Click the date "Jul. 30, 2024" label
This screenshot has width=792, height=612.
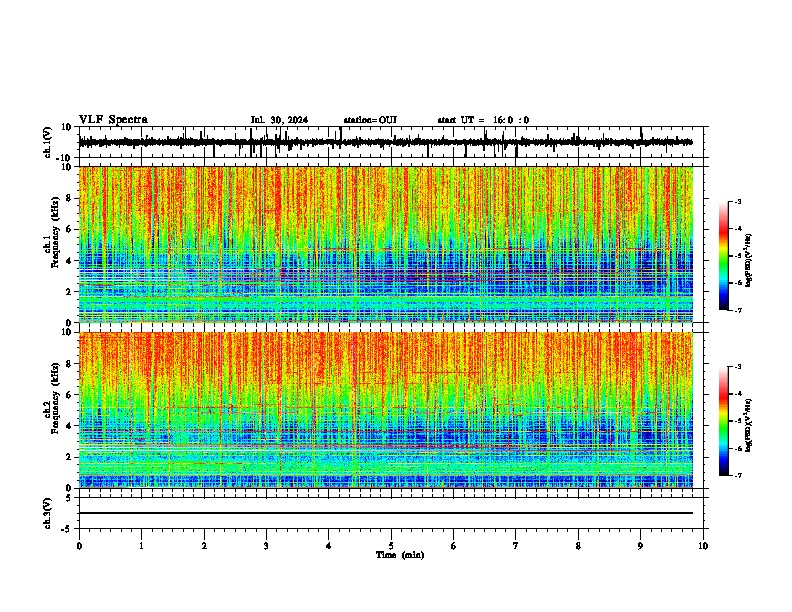click(x=279, y=120)
